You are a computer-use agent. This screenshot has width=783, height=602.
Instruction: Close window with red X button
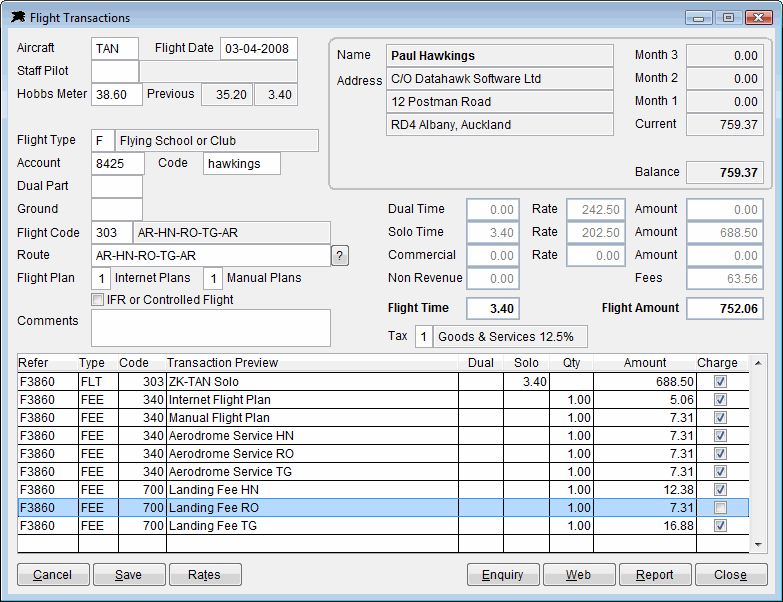pyautogui.click(x=759, y=18)
